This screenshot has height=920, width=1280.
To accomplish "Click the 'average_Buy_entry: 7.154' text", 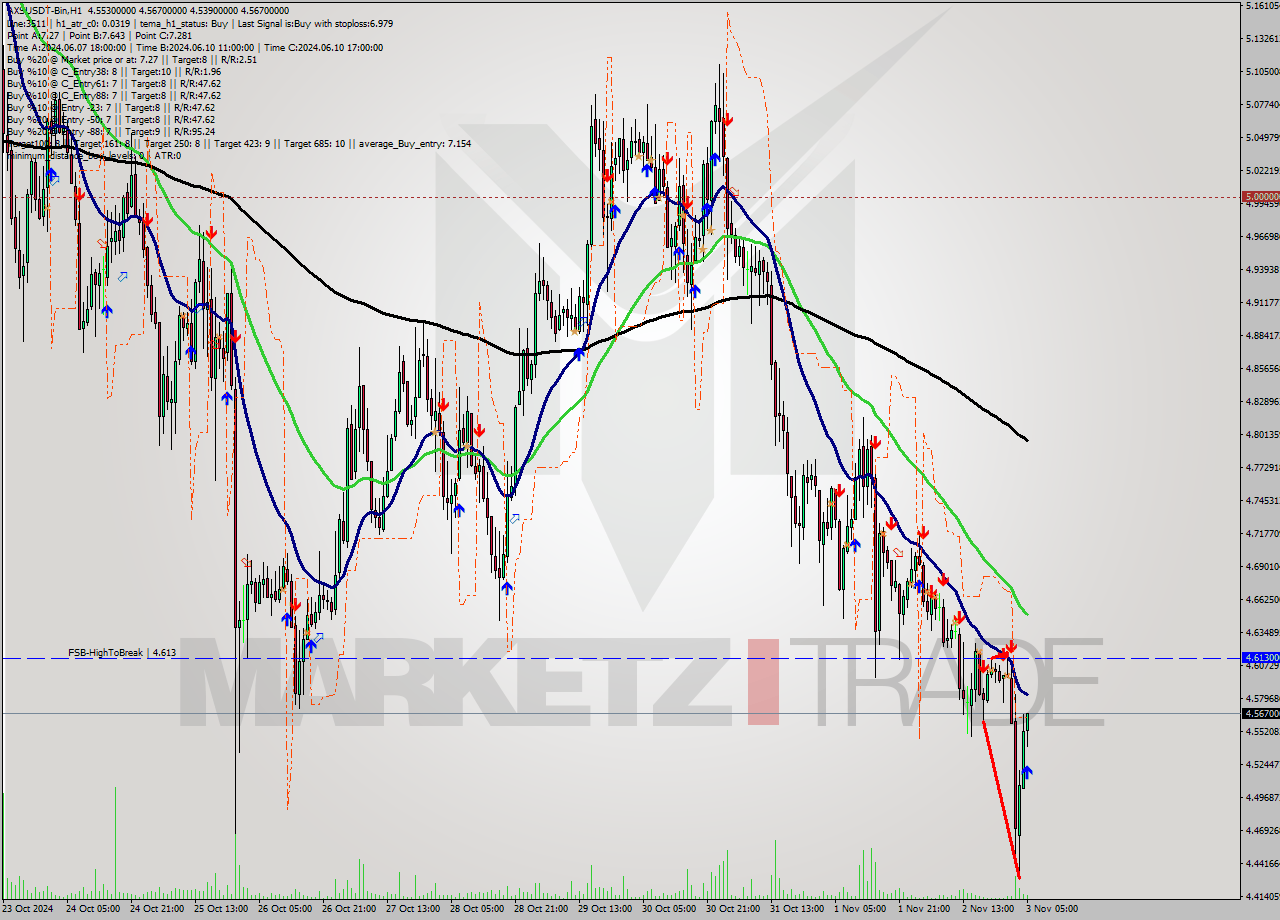I will click(413, 143).
